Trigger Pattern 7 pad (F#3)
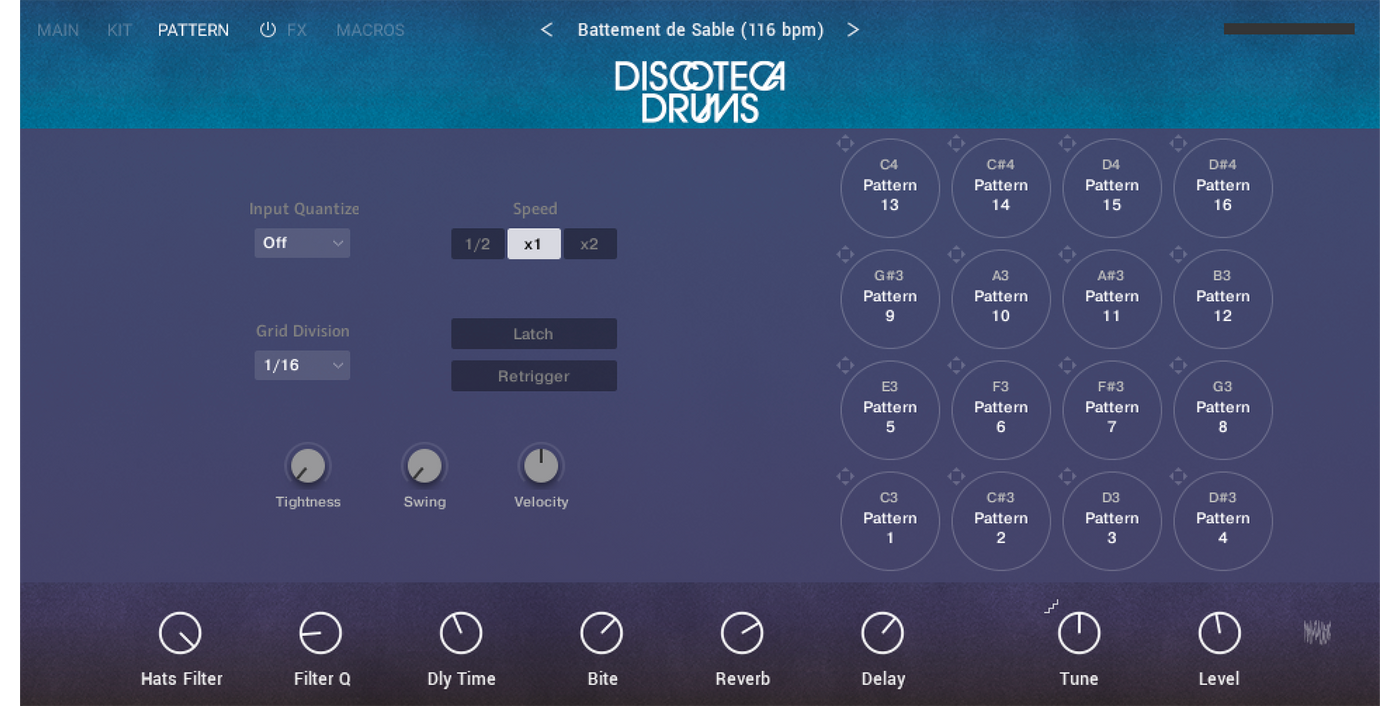Image resolution: width=1400 pixels, height=706 pixels. pyautogui.click(x=1112, y=410)
